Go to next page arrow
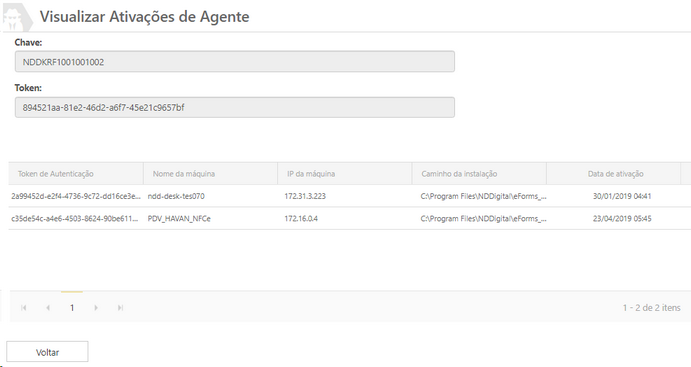This screenshot has height=367, width=691. coord(96,308)
